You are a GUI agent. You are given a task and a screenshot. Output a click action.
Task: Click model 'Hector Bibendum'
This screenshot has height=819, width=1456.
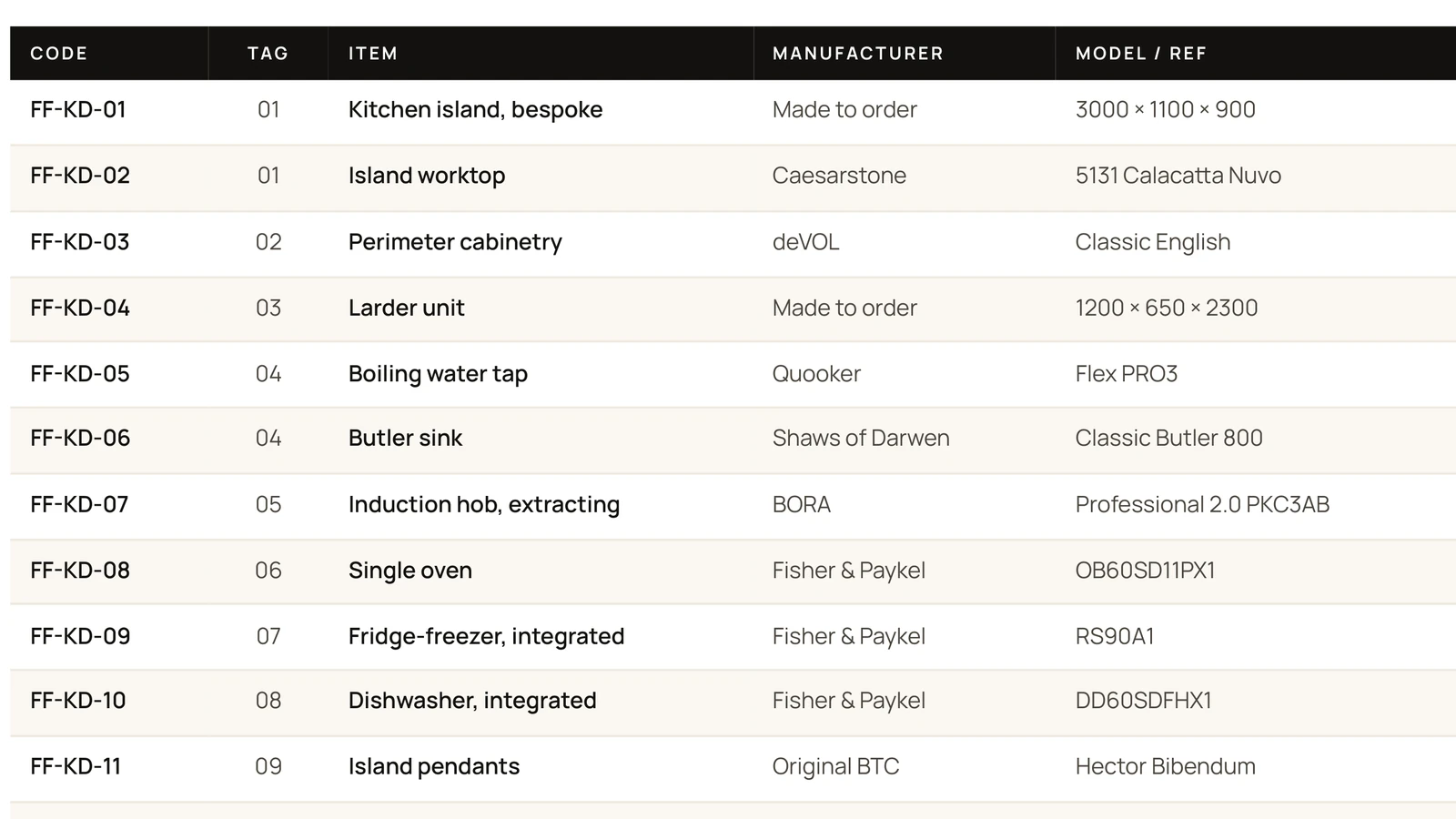1166,766
